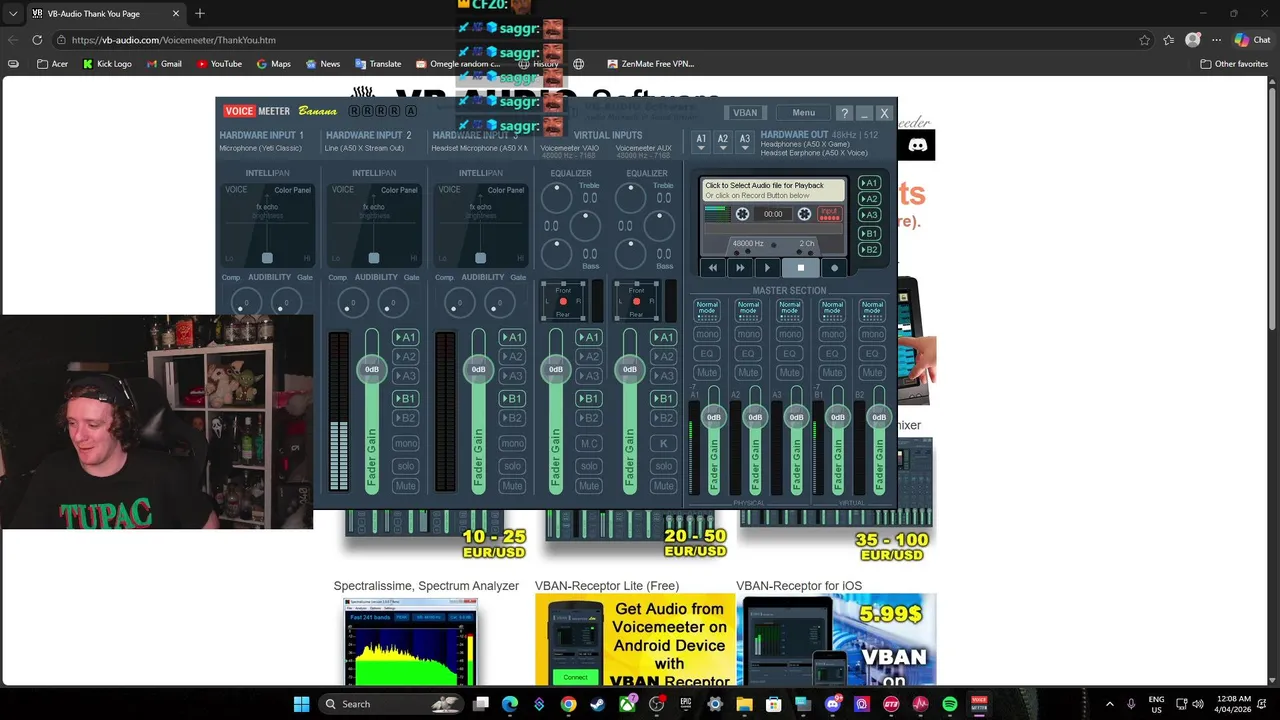This screenshot has height=720, width=1280.
Task: Open Microsoft Store from the taskbar
Action: click(773, 704)
